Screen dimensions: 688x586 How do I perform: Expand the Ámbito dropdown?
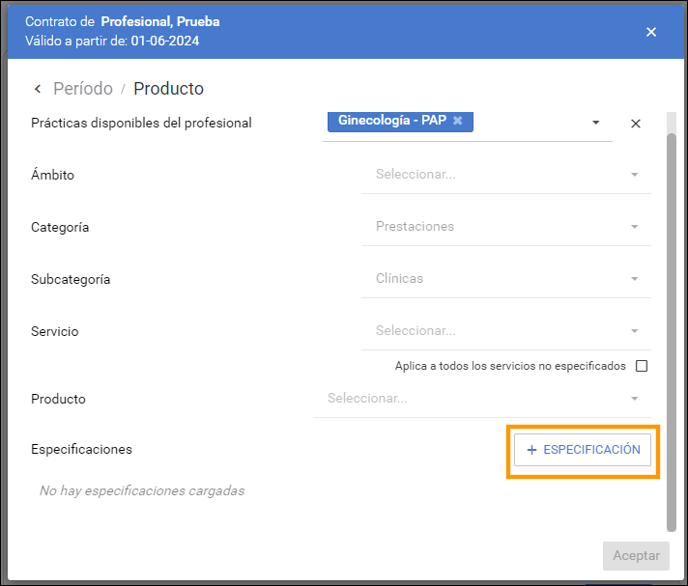coord(506,175)
